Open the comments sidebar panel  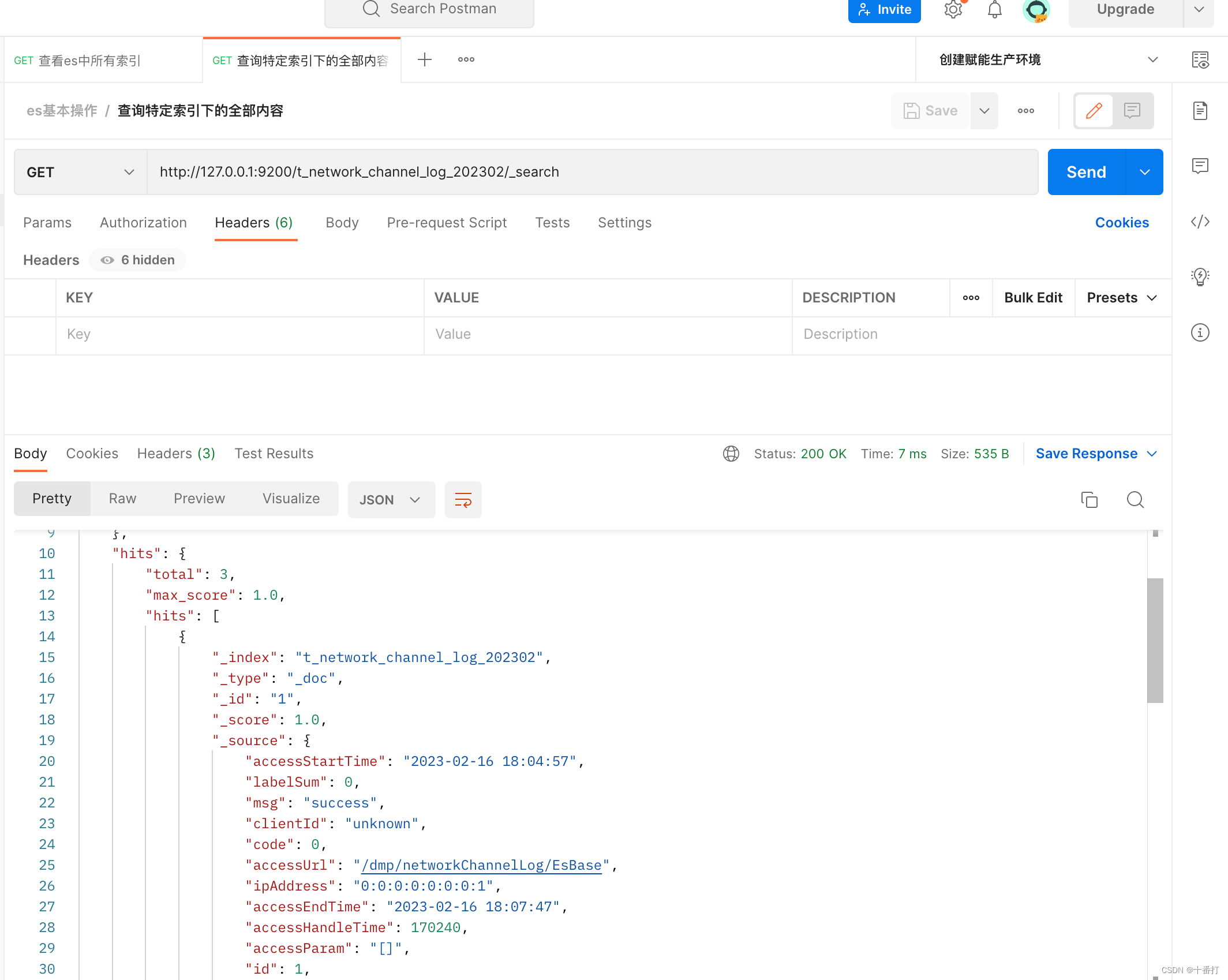coord(1200,166)
